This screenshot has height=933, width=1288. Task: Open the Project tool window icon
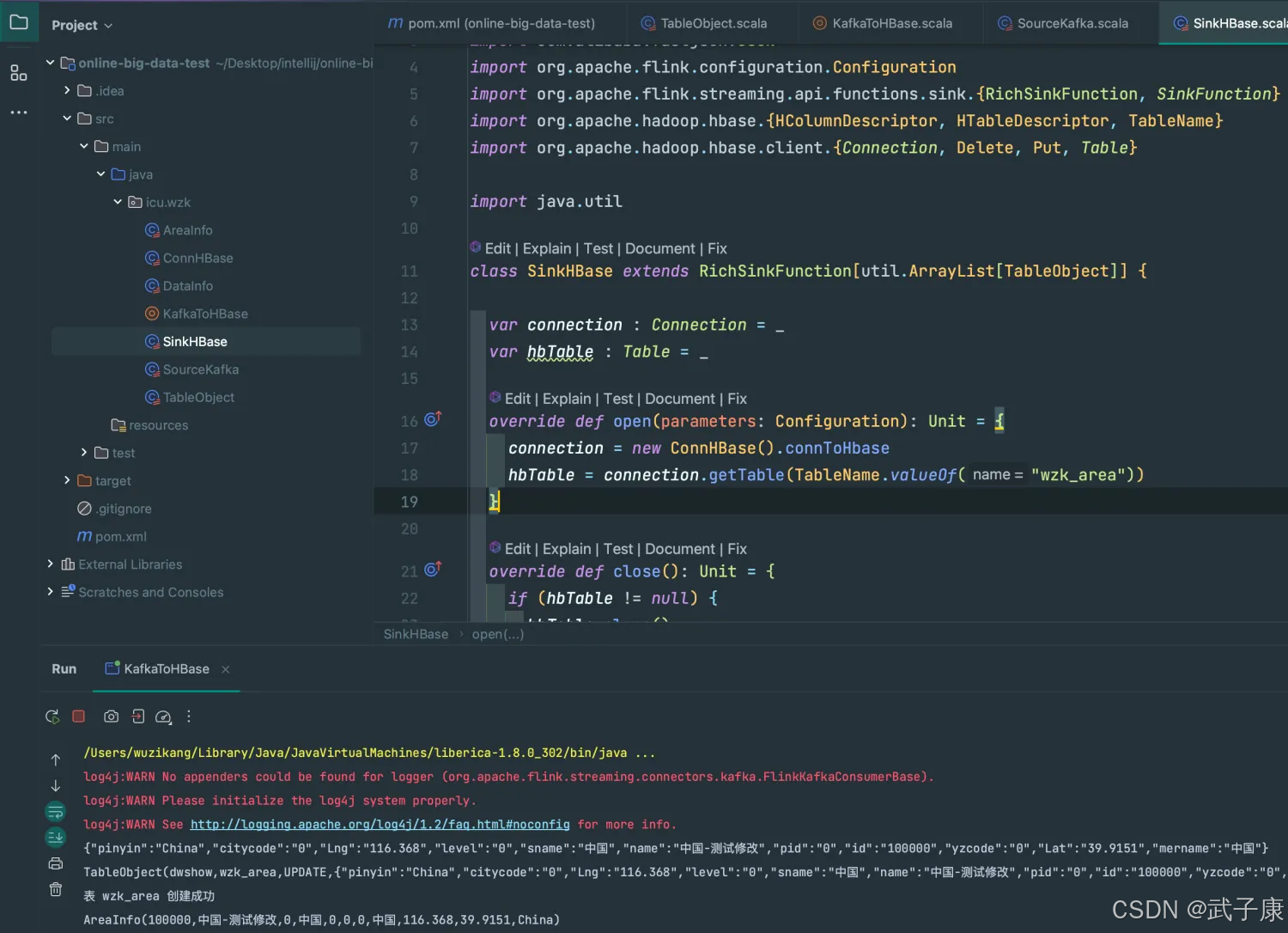19,22
